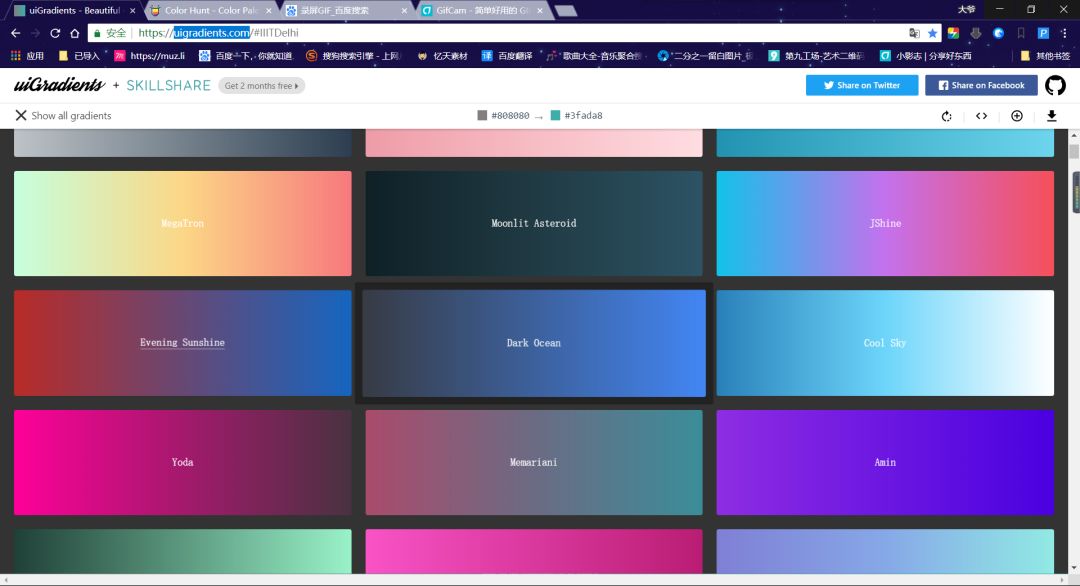Open the SKILLSHARE link
Screen dimensions: 1080x586
tap(168, 85)
